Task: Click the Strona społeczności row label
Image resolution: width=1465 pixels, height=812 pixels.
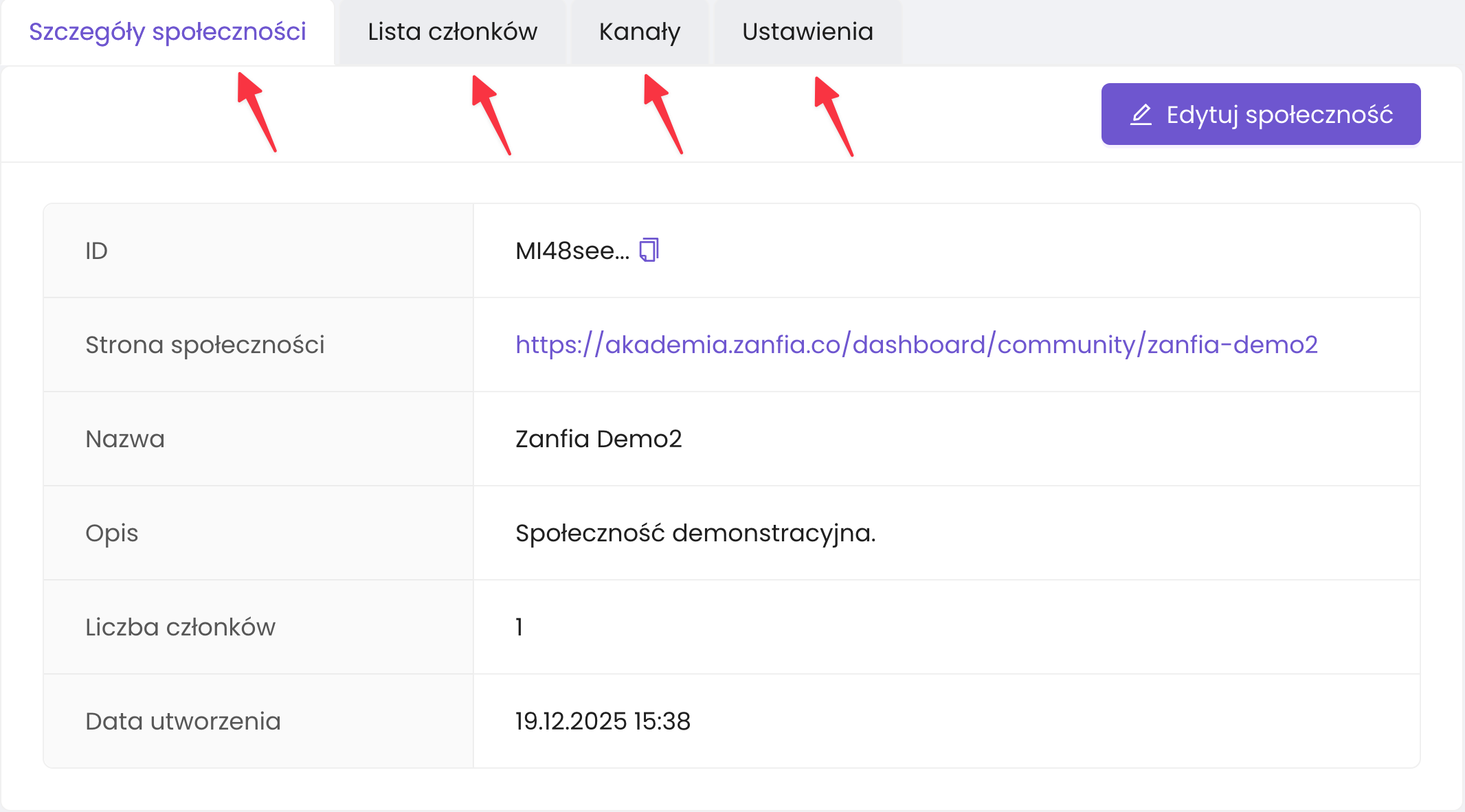Action: pos(205,344)
